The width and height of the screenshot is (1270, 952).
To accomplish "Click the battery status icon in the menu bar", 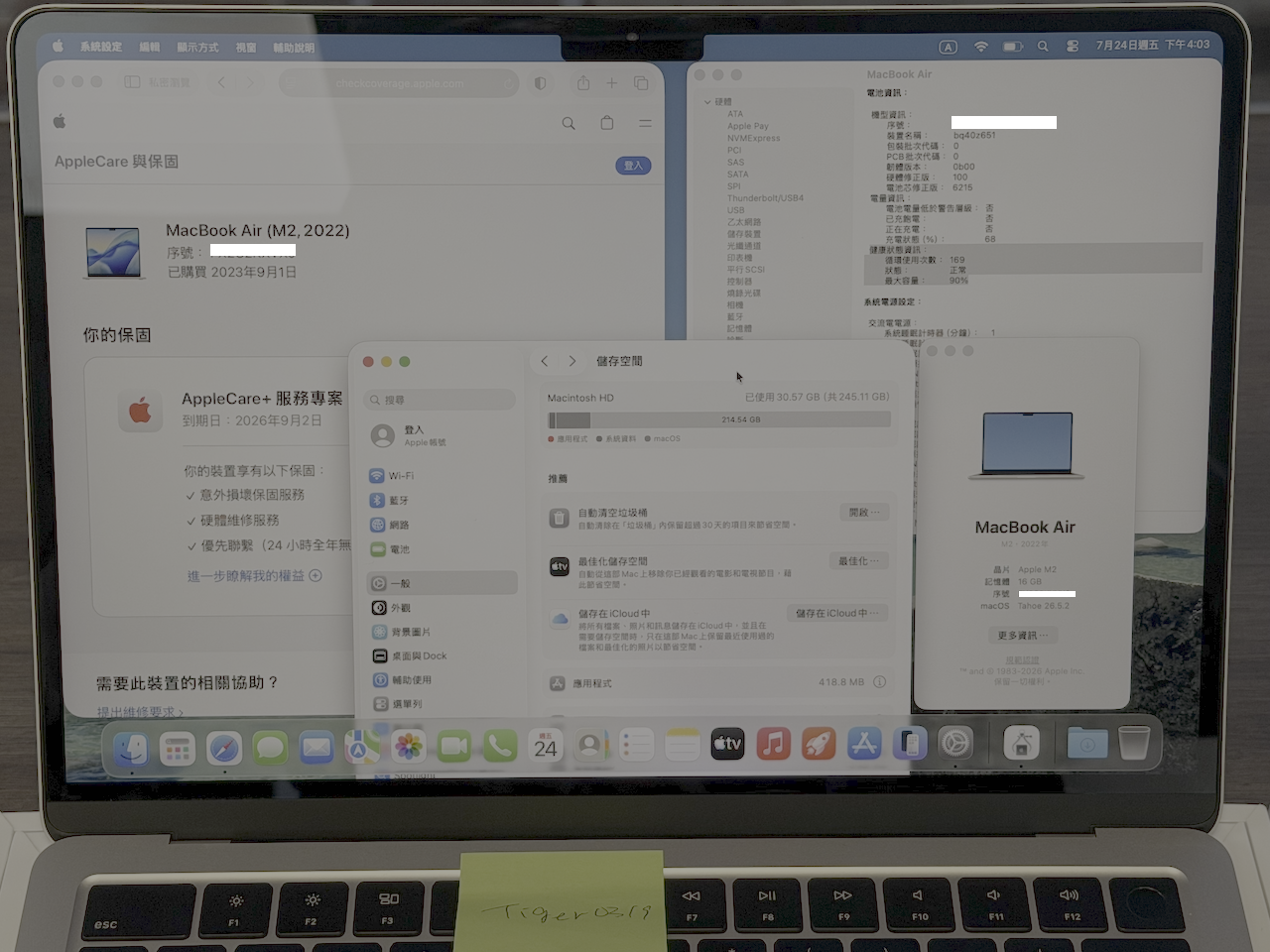I will (x=1012, y=46).
